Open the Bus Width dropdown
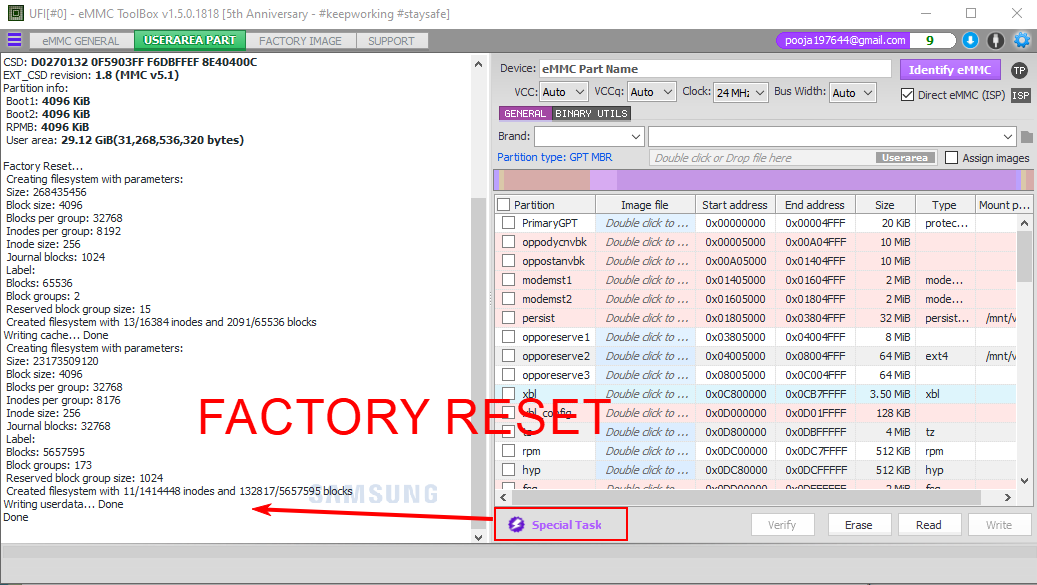 (852, 93)
